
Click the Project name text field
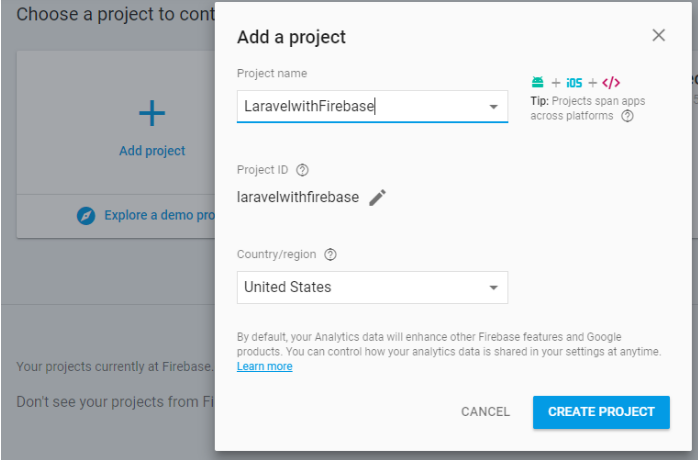[x=360, y=106]
